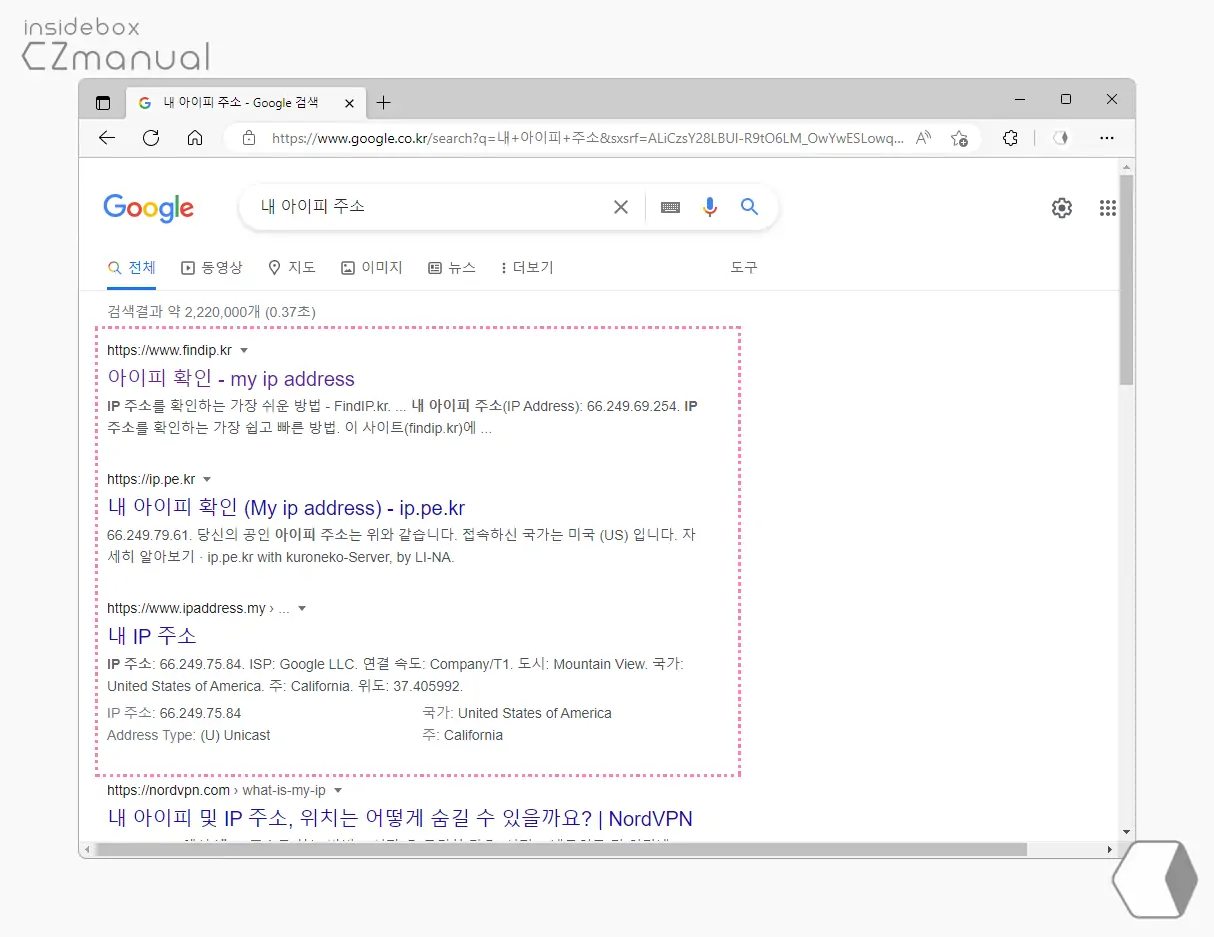Switch to the 이미지 search tab
This screenshot has height=937, width=1214.
pyautogui.click(x=371, y=268)
